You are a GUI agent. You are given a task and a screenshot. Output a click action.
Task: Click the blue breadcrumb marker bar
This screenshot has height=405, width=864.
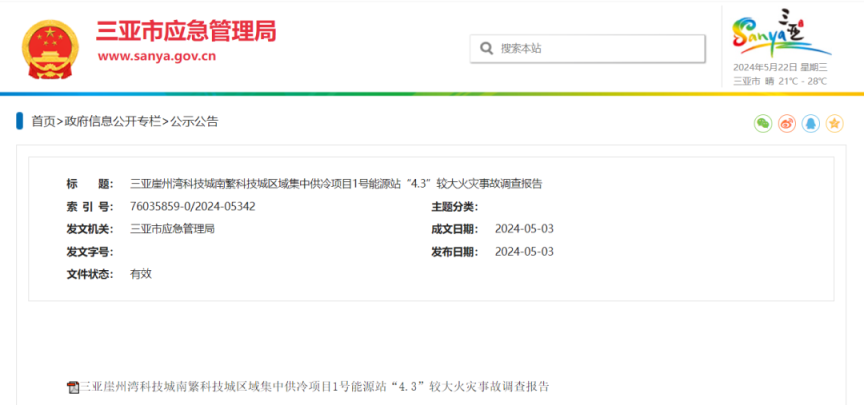tap(19, 121)
